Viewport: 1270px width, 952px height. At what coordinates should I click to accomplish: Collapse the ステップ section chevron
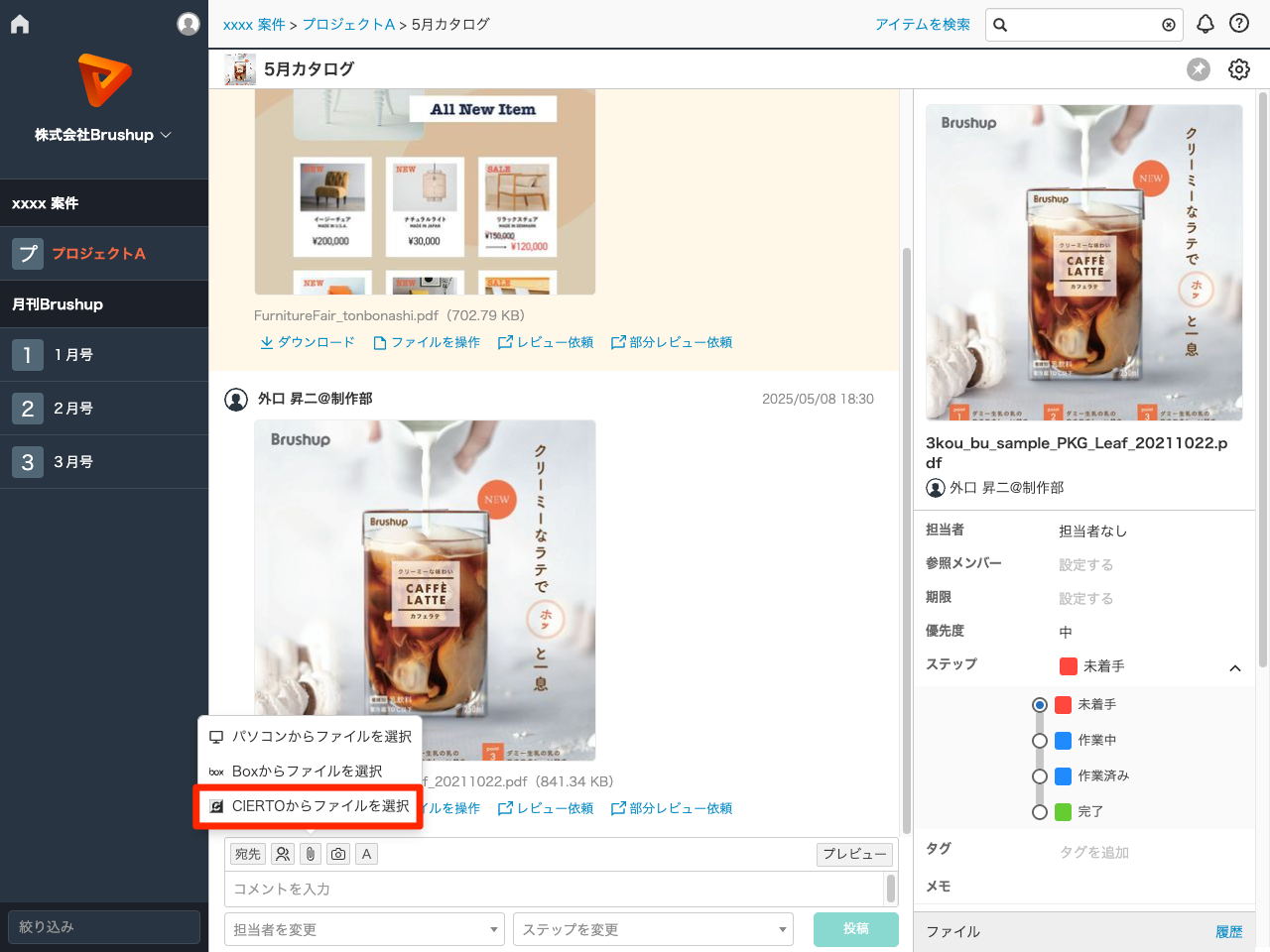1235,668
